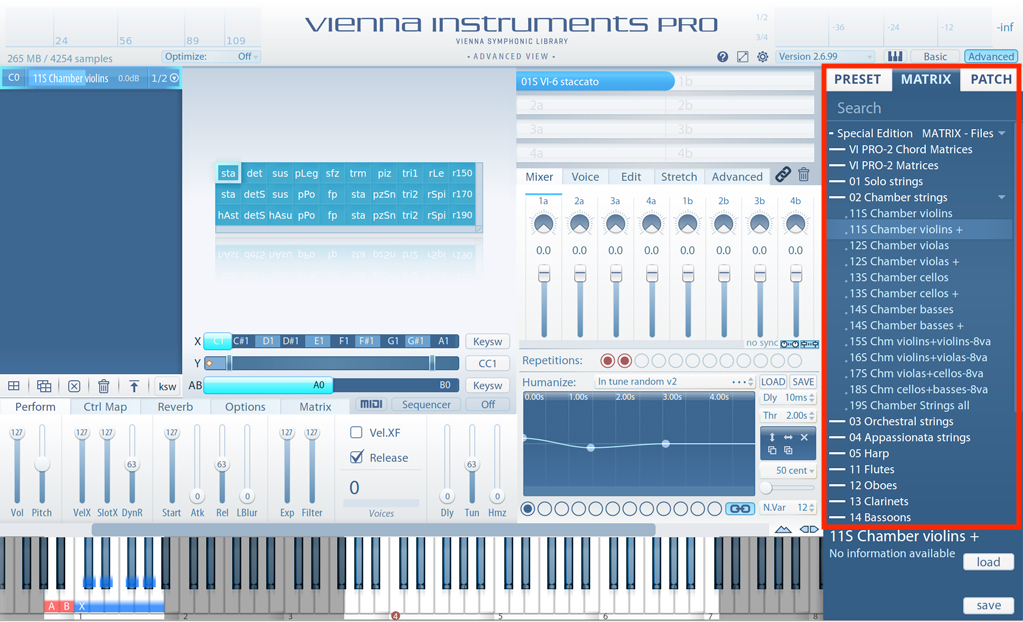Screen dimensions: 1023x622
Task: Click the window resize icon near help
Action: [x=742, y=57]
